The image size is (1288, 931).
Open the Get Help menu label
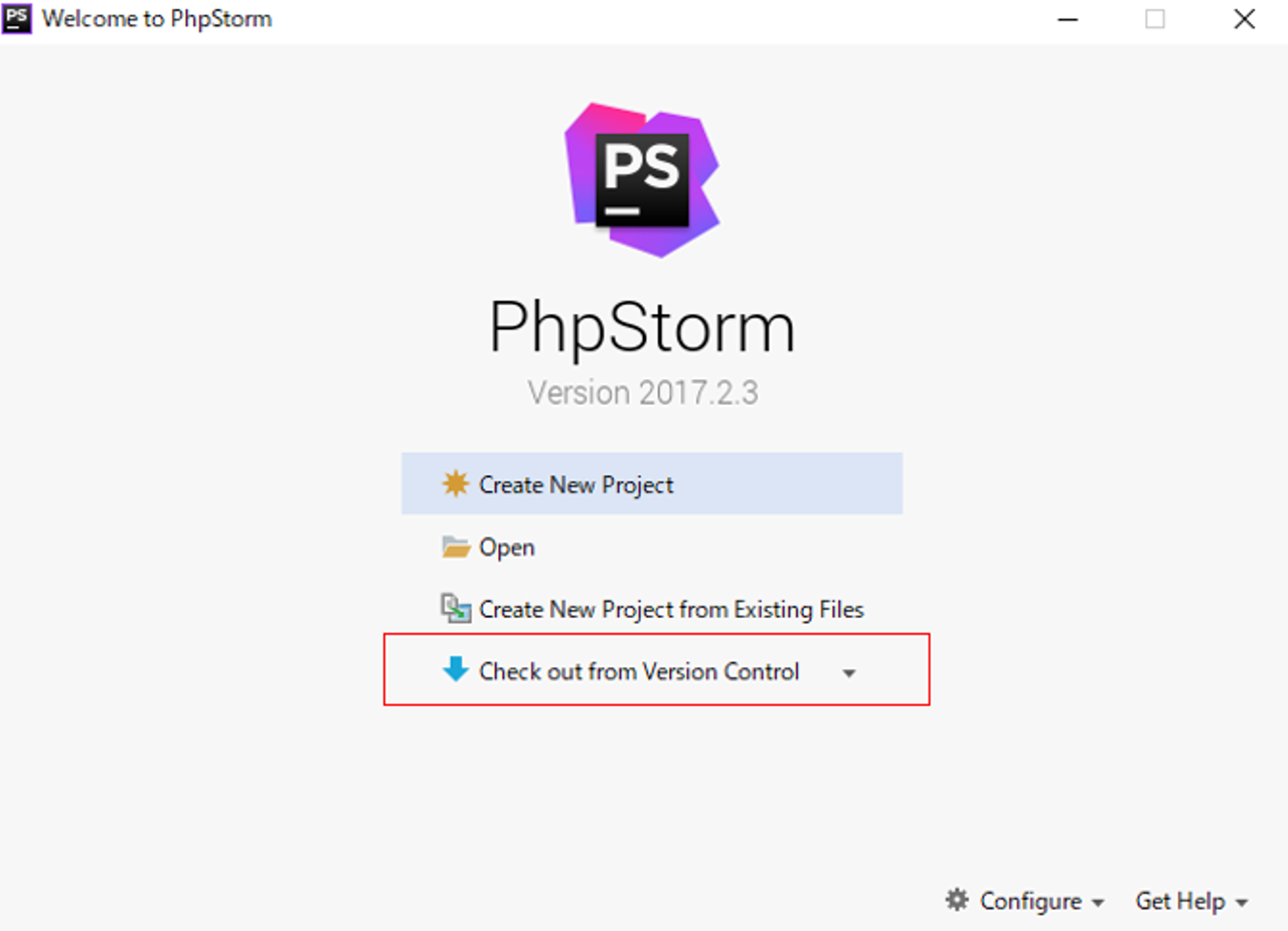[1180, 901]
